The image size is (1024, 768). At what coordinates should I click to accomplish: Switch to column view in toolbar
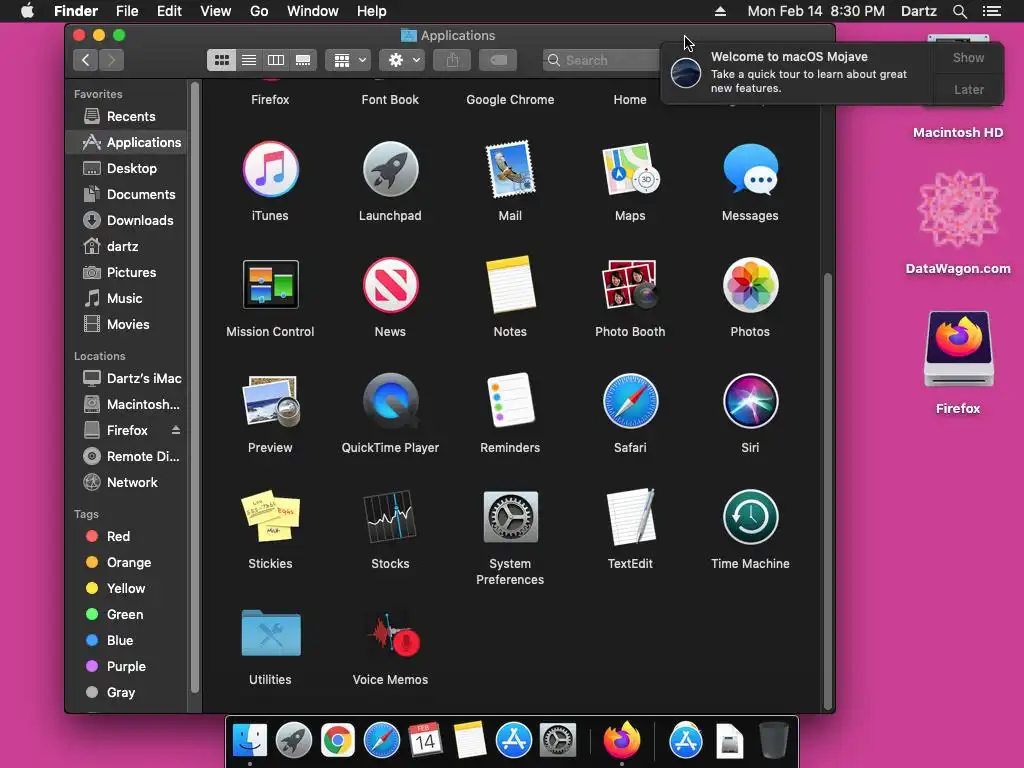pos(276,60)
